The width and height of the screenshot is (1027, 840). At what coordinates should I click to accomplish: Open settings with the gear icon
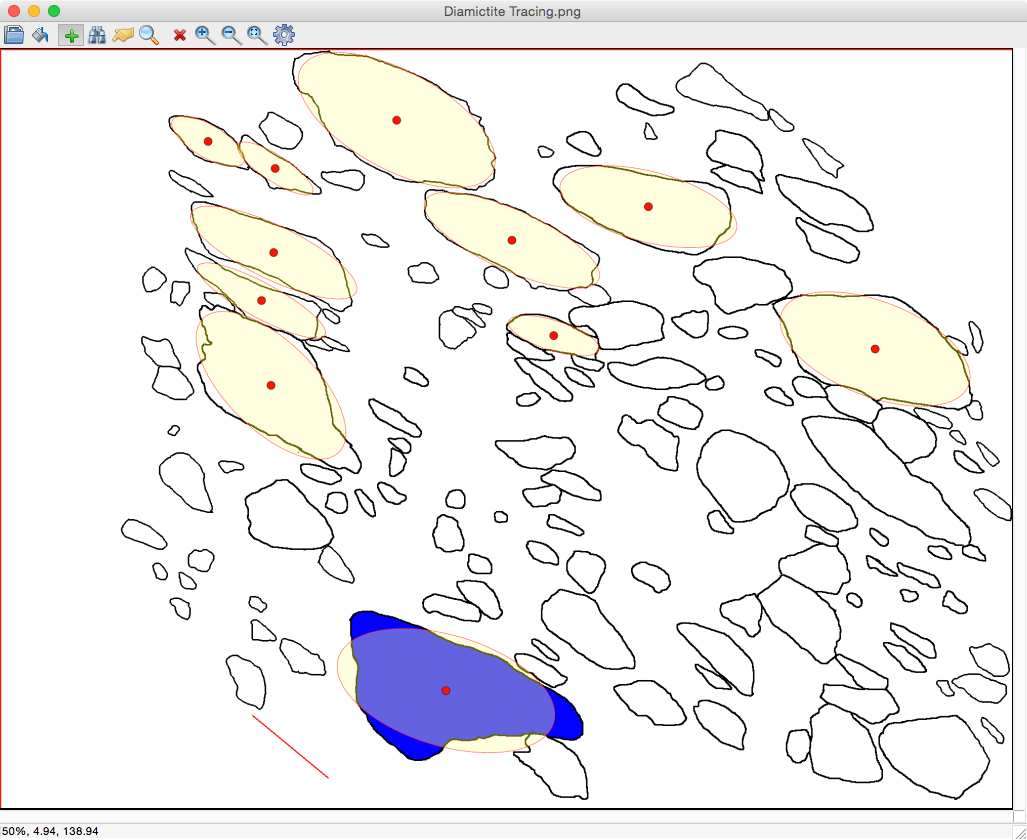click(x=284, y=35)
